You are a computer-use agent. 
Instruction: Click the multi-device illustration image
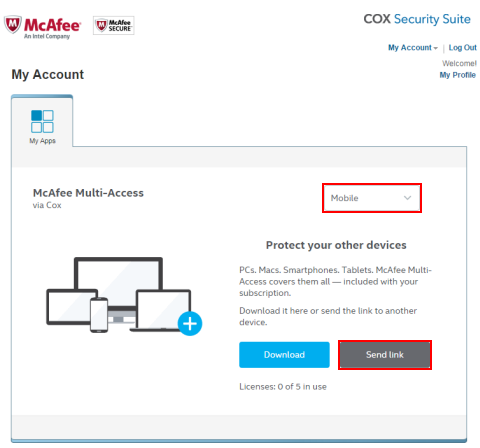pyautogui.click(x=124, y=295)
